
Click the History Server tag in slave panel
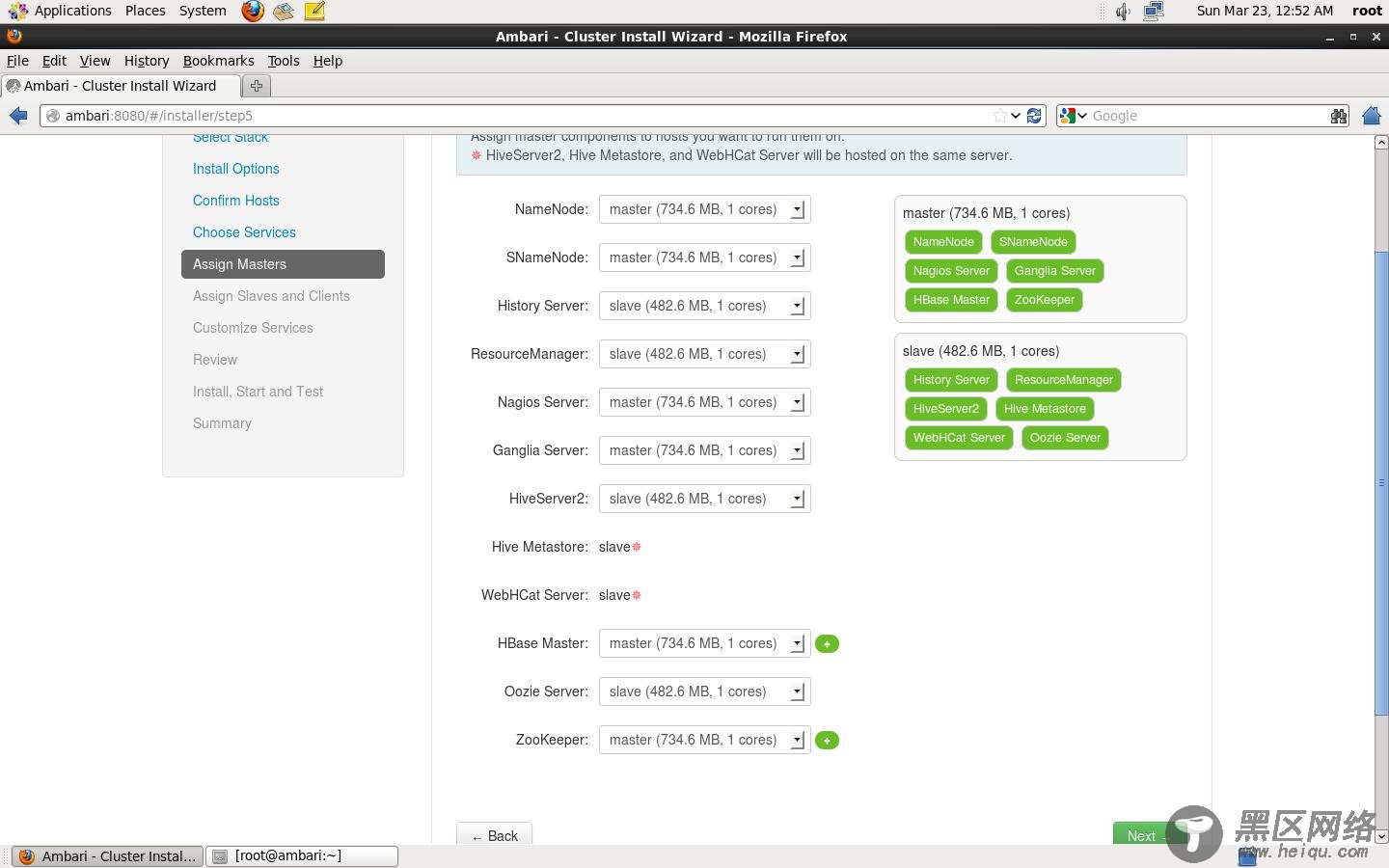(x=951, y=380)
